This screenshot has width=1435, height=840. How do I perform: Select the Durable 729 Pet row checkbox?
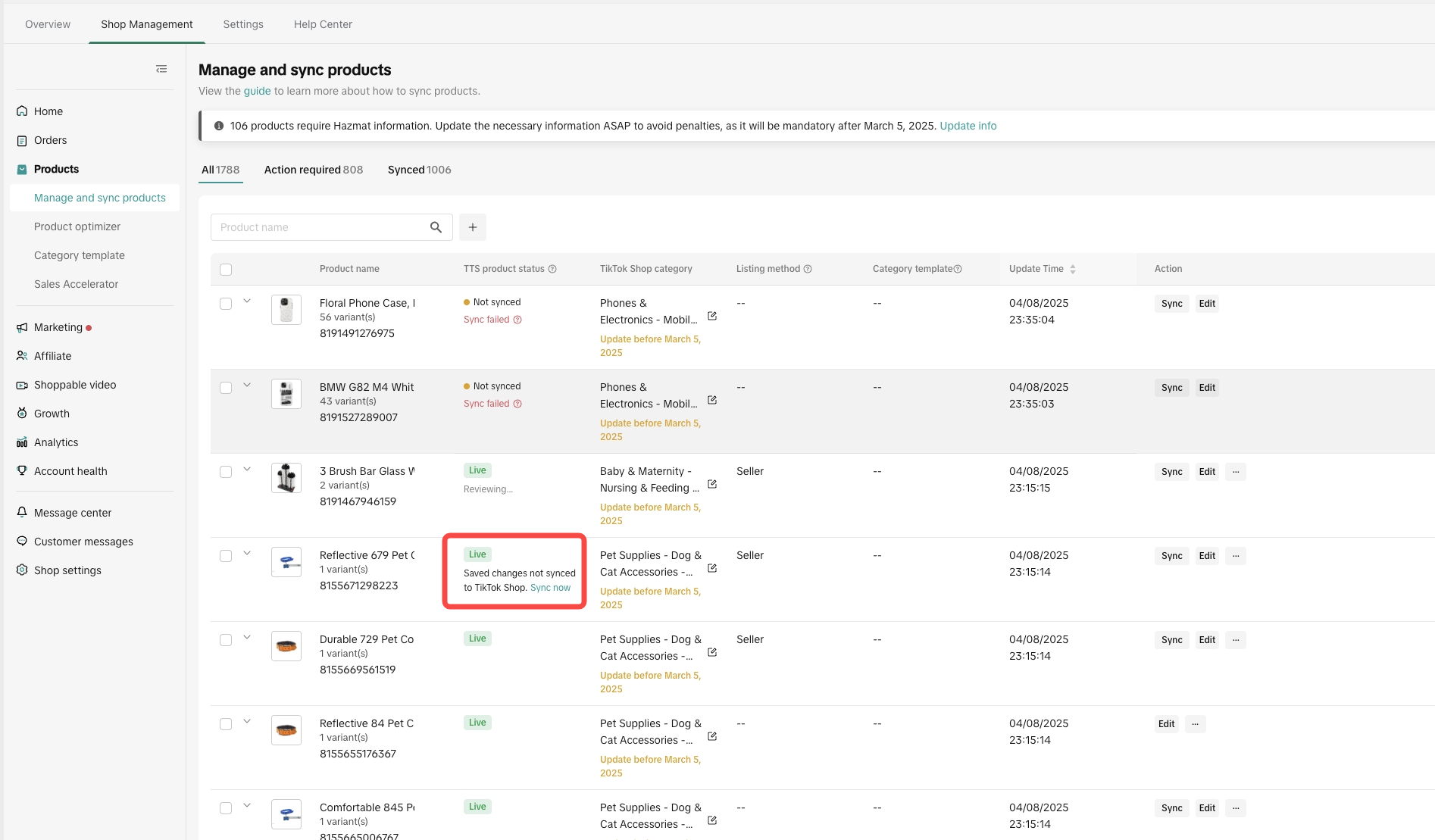tap(226, 640)
